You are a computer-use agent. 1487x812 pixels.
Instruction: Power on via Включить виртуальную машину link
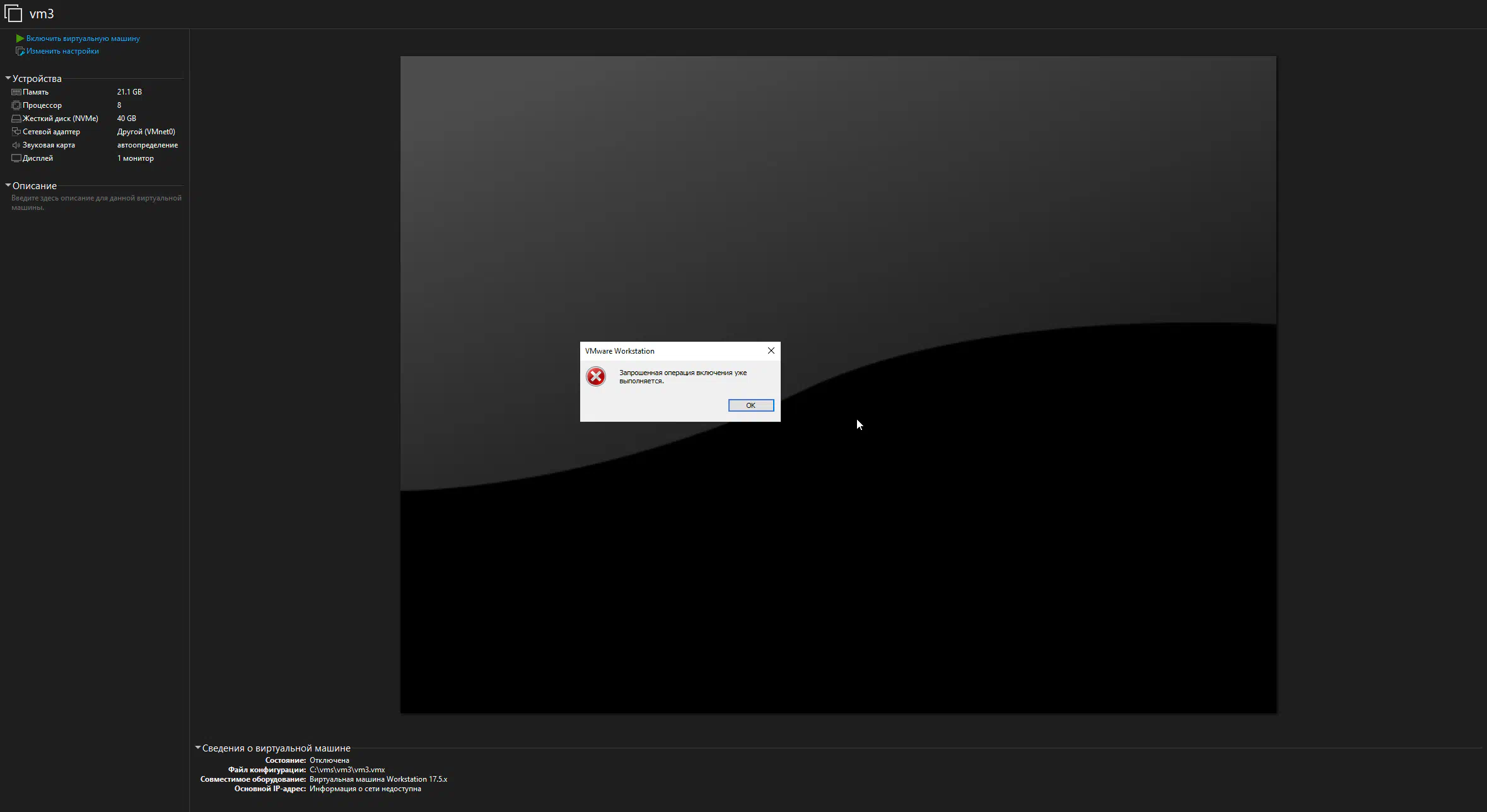pyautogui.click(x=83, y=38)
